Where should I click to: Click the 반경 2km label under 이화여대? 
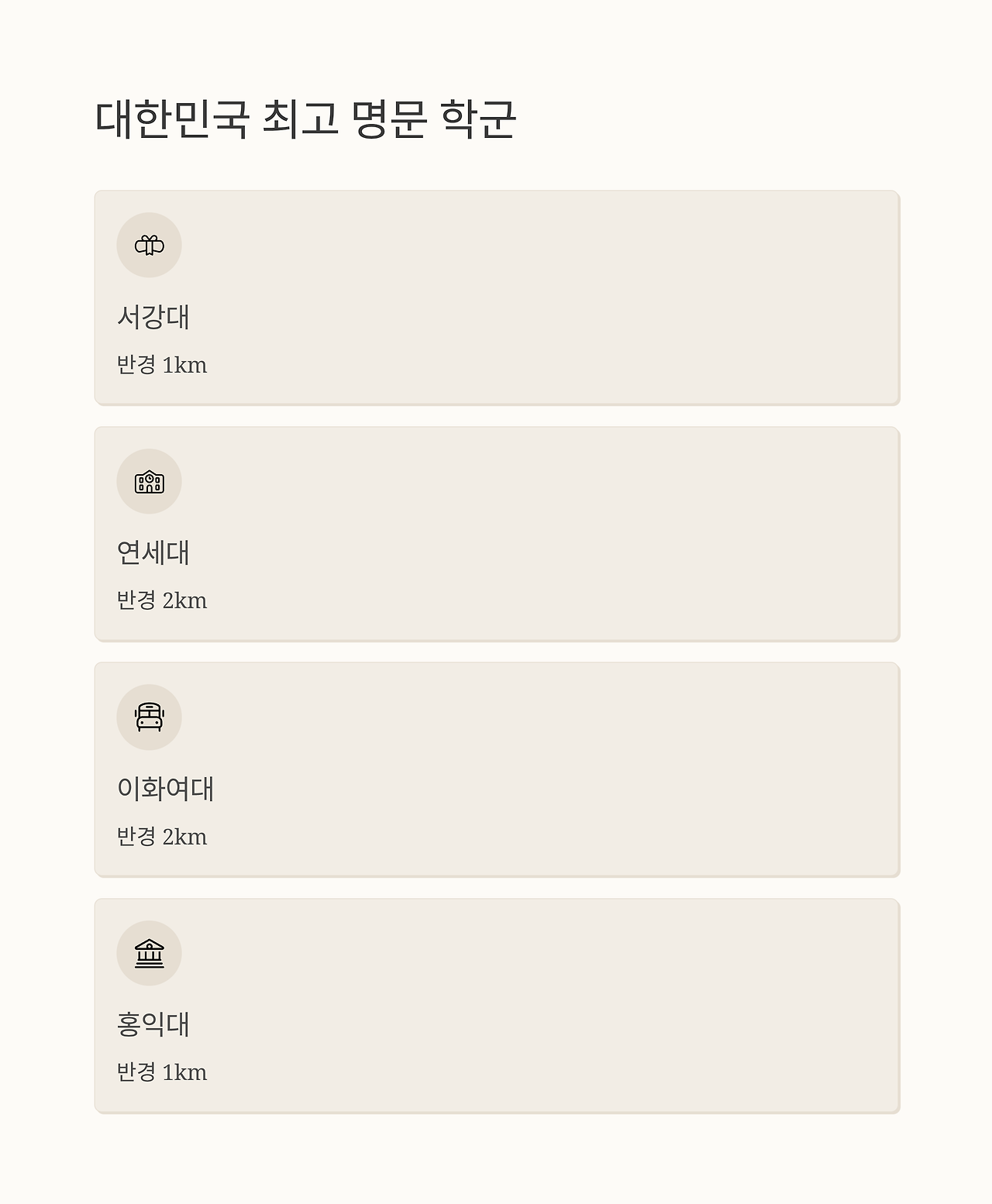(x=162, y=837)
